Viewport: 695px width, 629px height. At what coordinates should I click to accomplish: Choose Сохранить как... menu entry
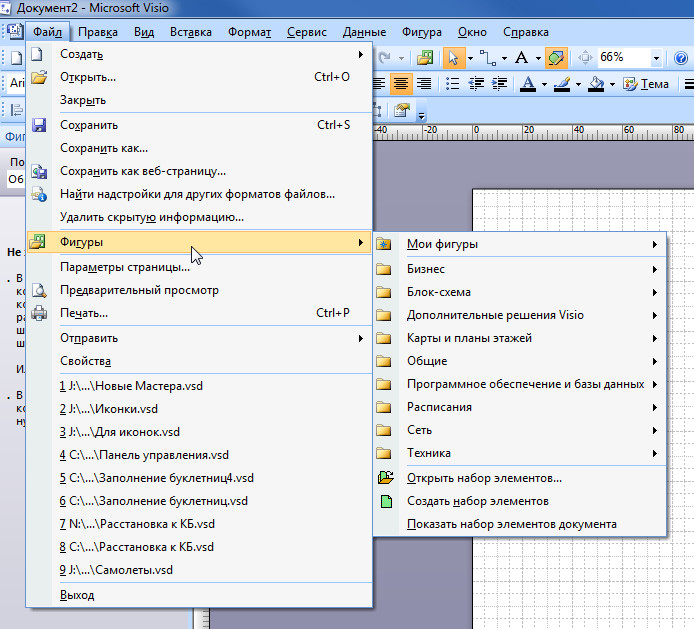click(199, 148)
